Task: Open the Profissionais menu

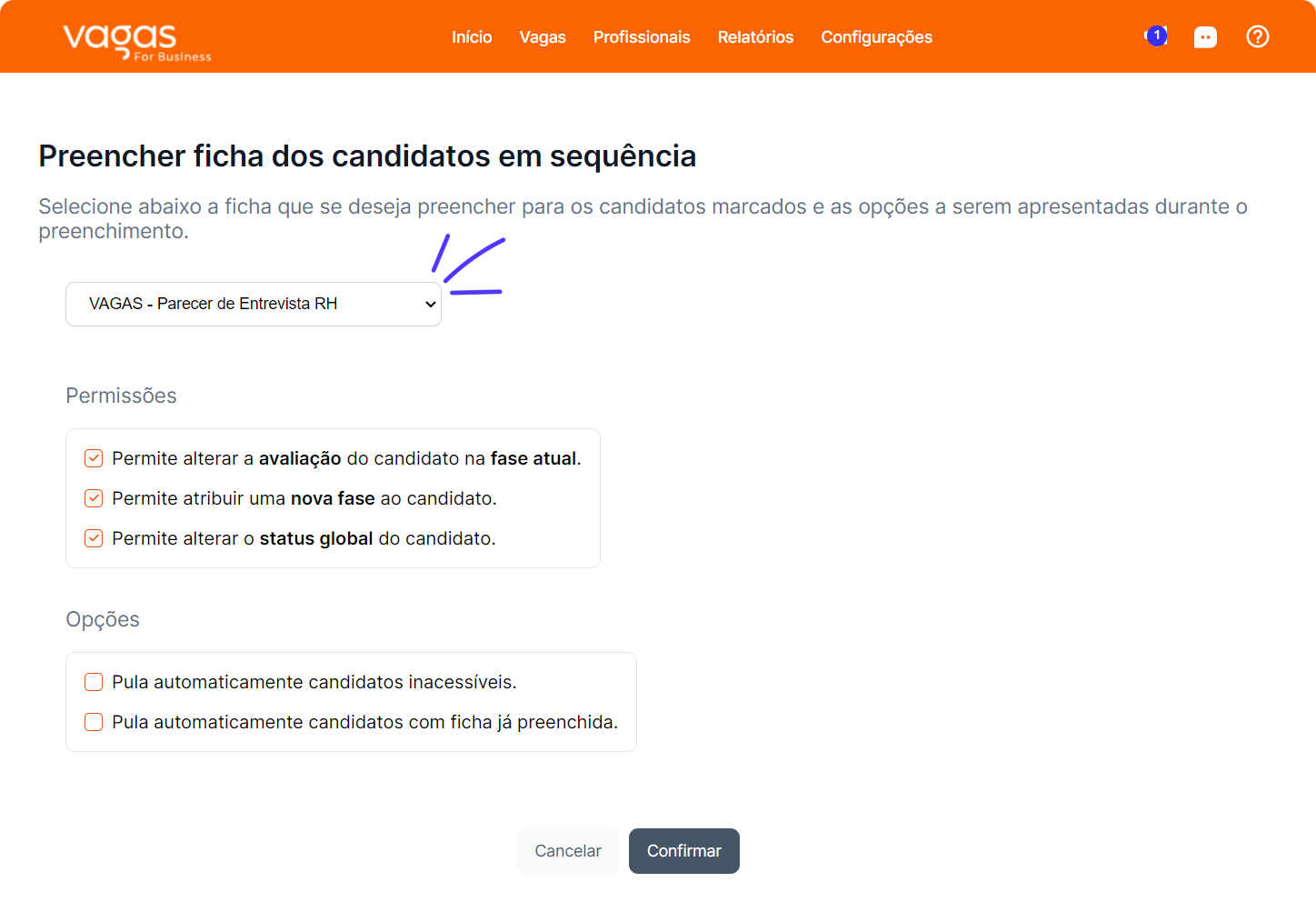Action: [642, 37]
